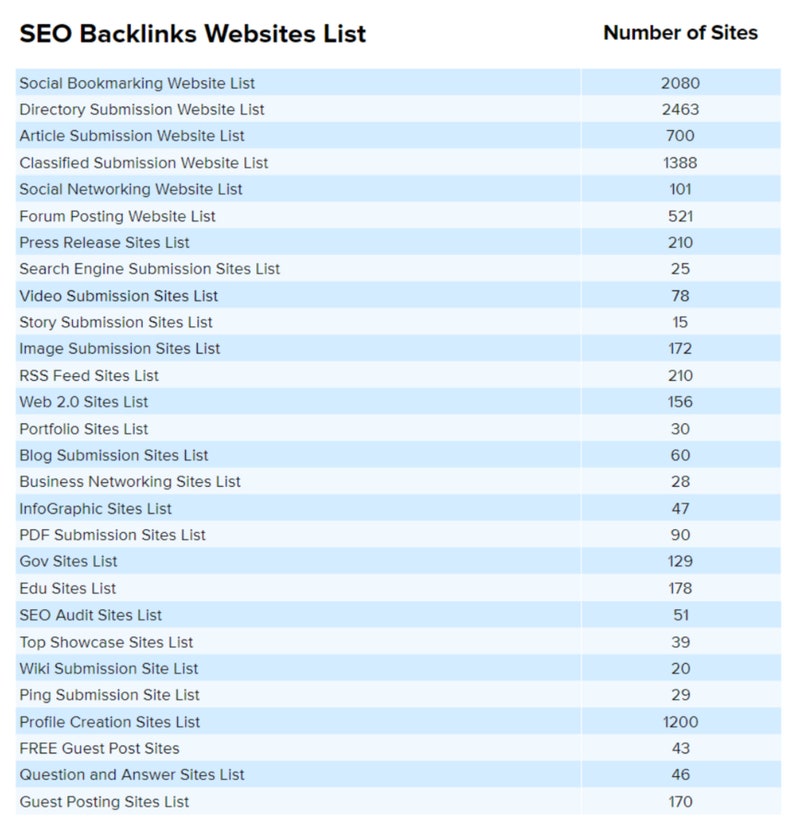Open Profile Creation Sites List
The width and height of the screenshot is (794, 831).
[x=110, y=722]
